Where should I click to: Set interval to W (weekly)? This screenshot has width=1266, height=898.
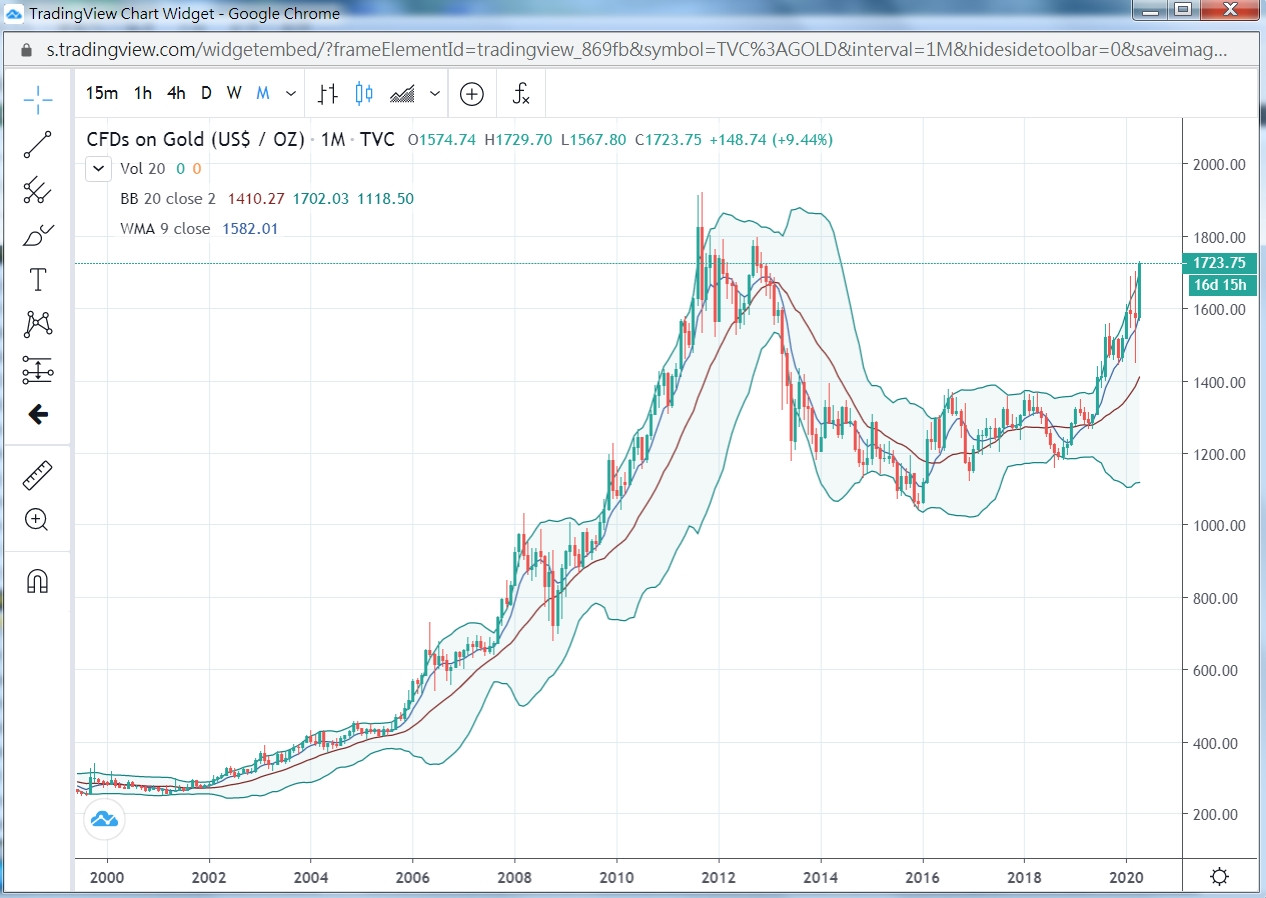234,94
